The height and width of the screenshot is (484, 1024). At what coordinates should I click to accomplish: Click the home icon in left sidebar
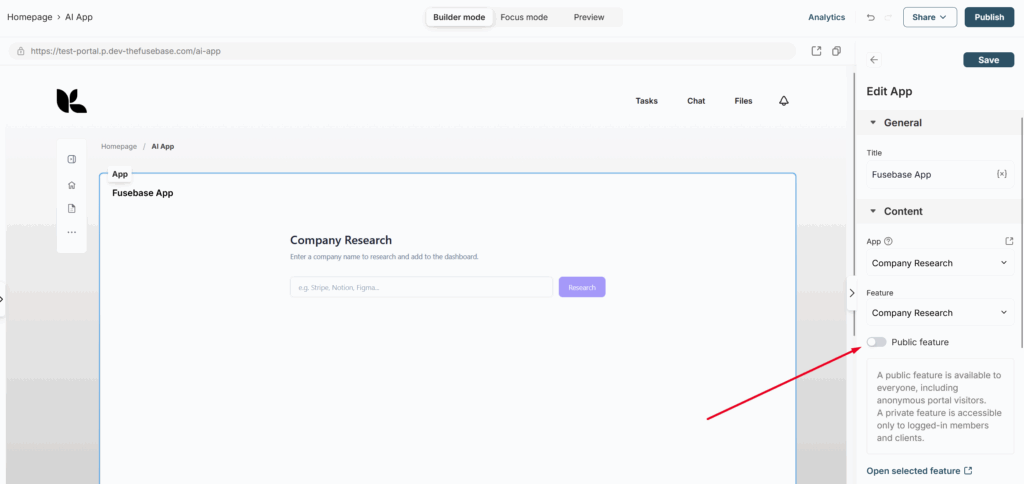[72, 184]
